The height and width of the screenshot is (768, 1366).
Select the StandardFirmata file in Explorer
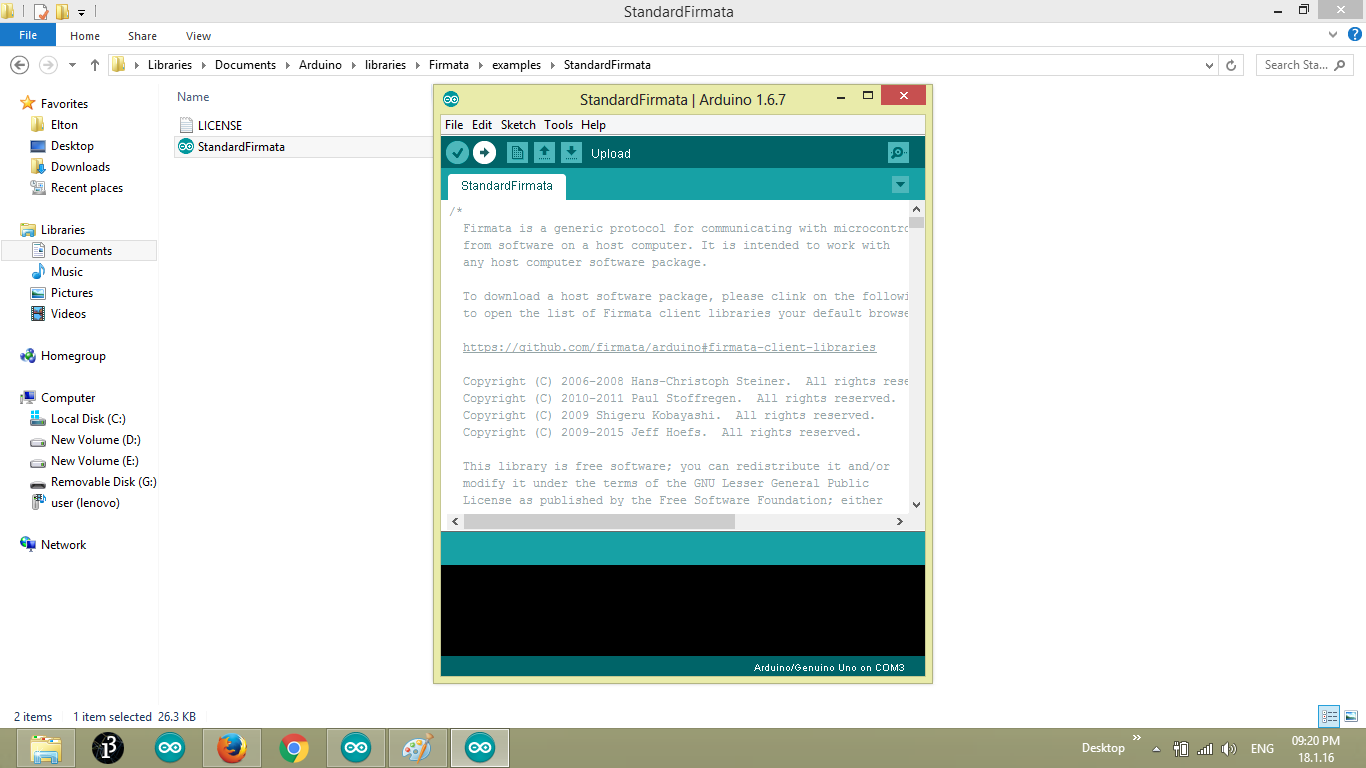[241, 147]
